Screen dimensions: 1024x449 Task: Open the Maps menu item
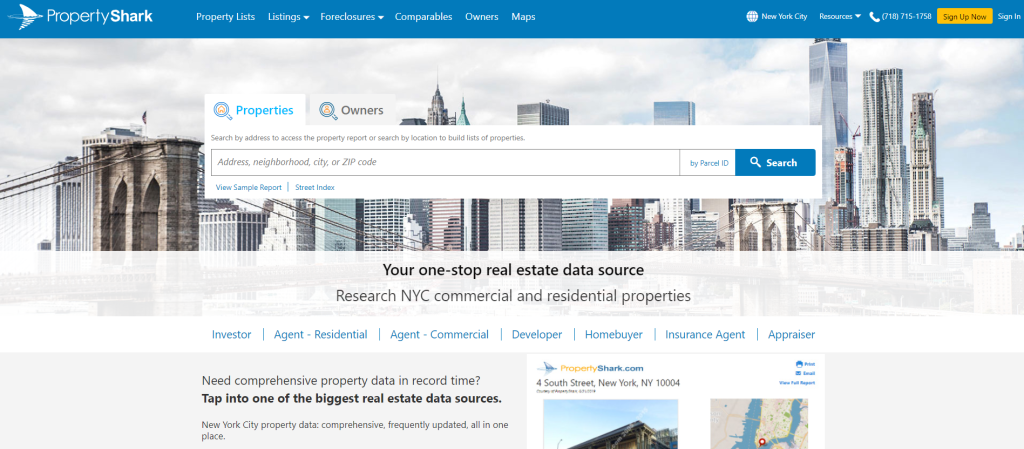[x=523, y=17]
